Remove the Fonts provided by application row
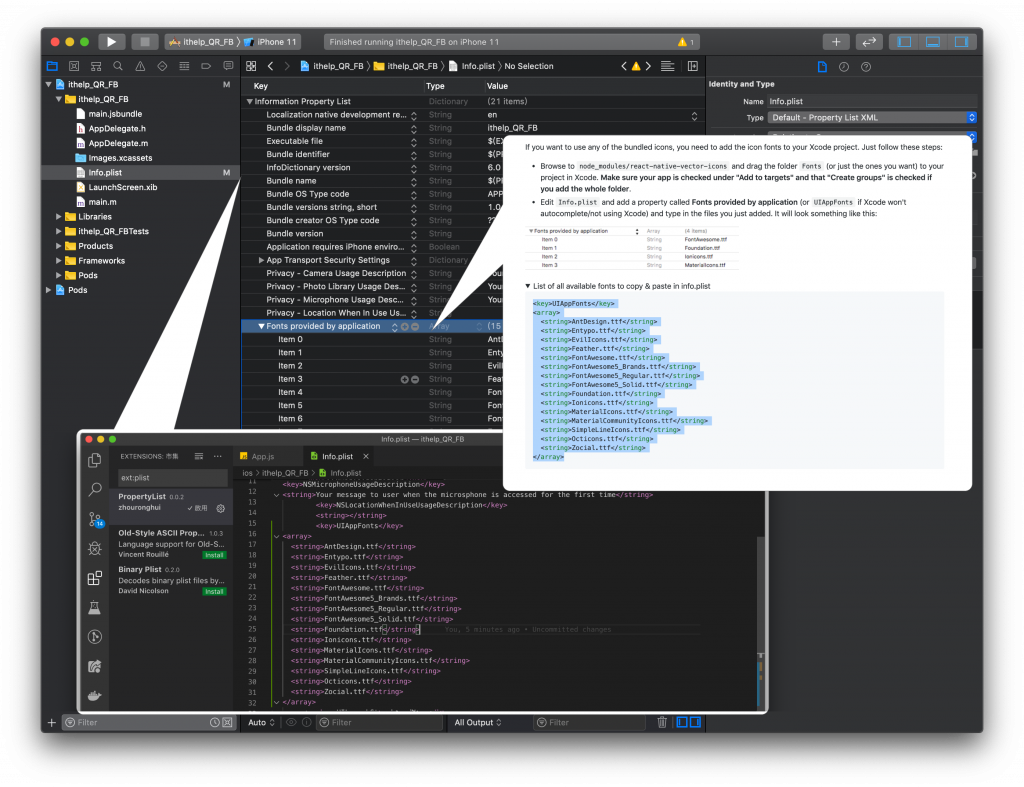The image size is (1024, 787). point(415,327)
